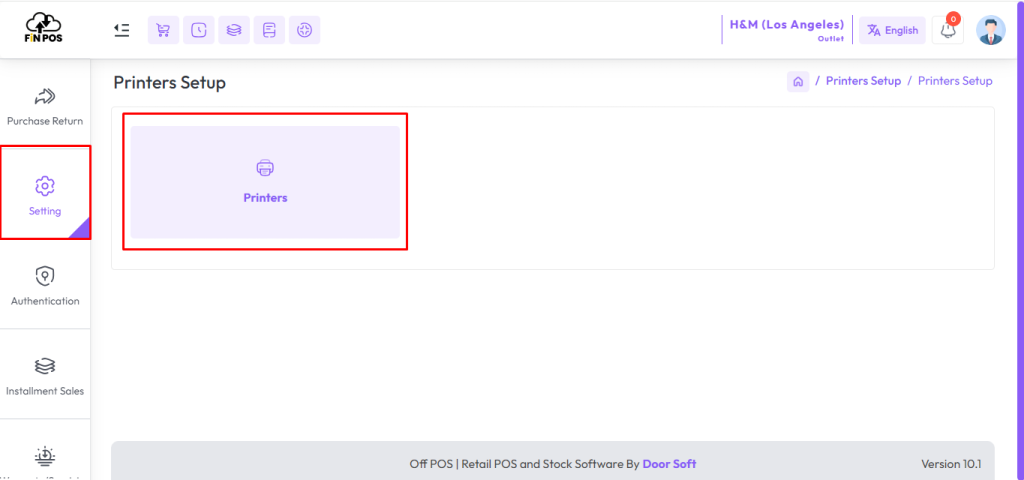Screen dimensions: 1024x480
Task: Go to dashboard via breadcrumb home icon
Action: click(797, 81)
